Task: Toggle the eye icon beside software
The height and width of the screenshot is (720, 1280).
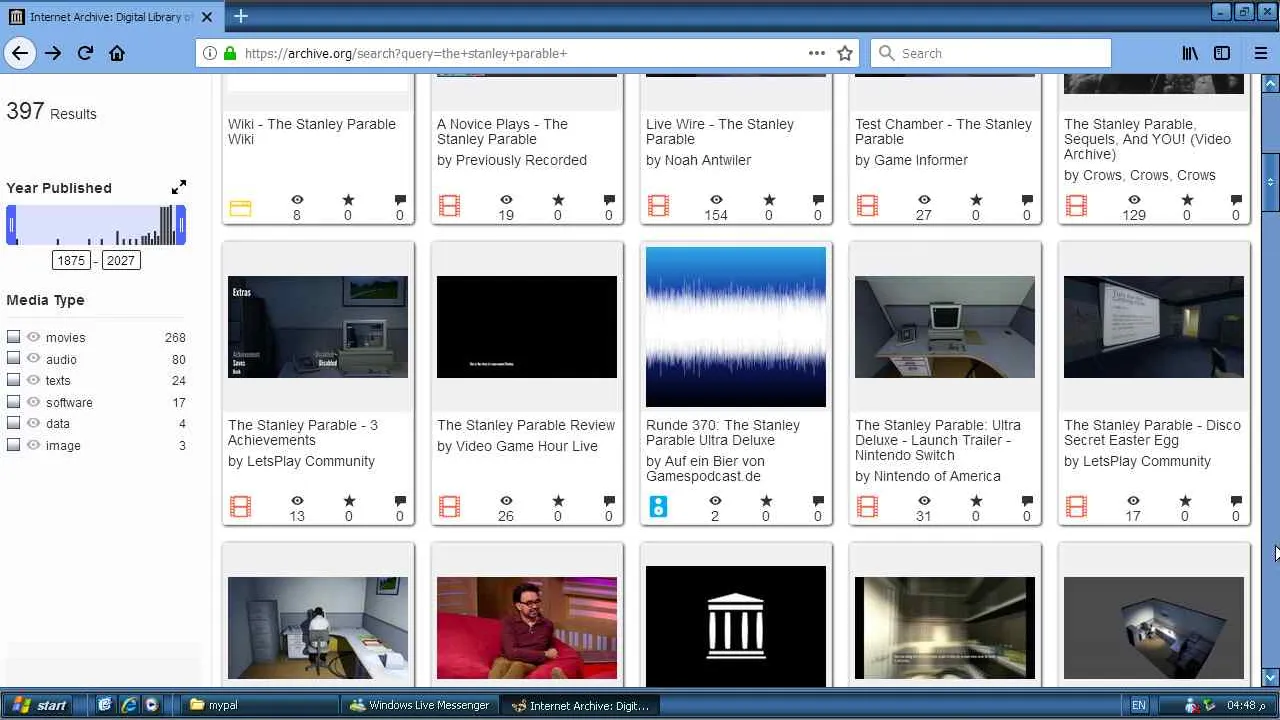Action: pos(33,402)
